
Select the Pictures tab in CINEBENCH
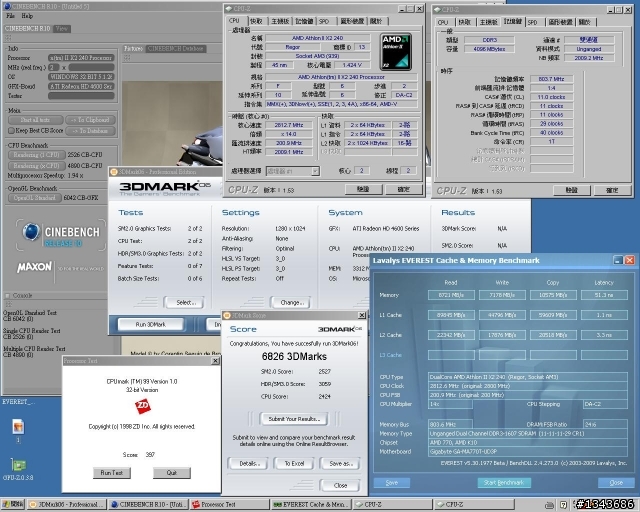(x=133, y=49)
